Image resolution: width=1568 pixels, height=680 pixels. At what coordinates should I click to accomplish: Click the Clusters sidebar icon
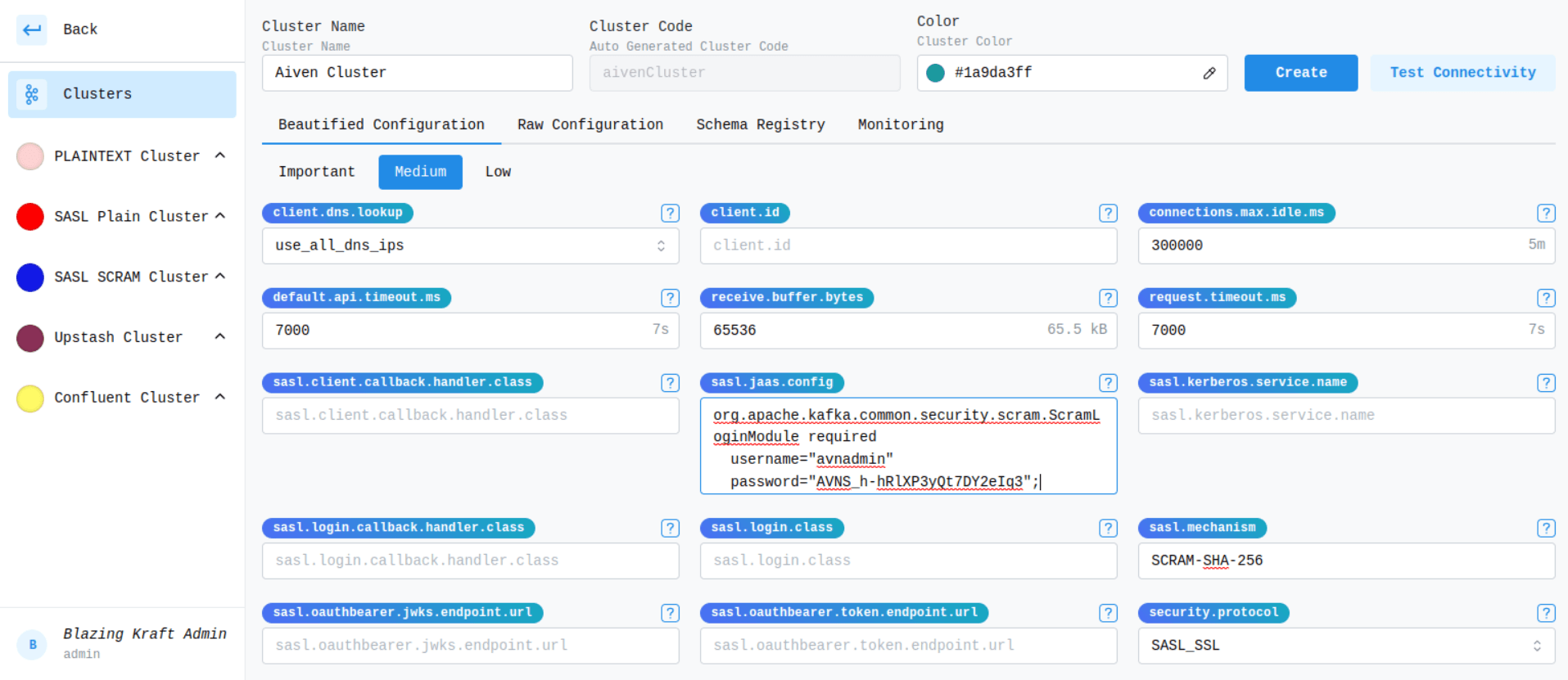pos(32,94)
